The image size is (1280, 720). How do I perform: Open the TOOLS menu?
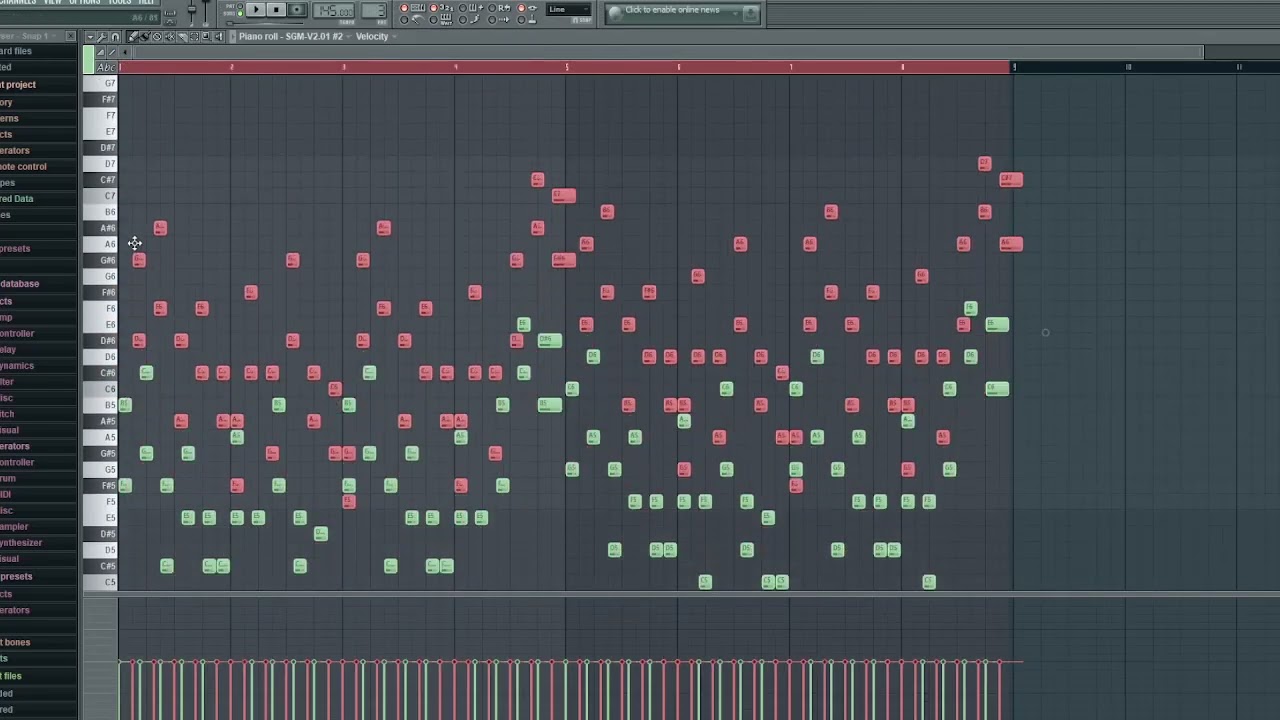click(119, 2)
